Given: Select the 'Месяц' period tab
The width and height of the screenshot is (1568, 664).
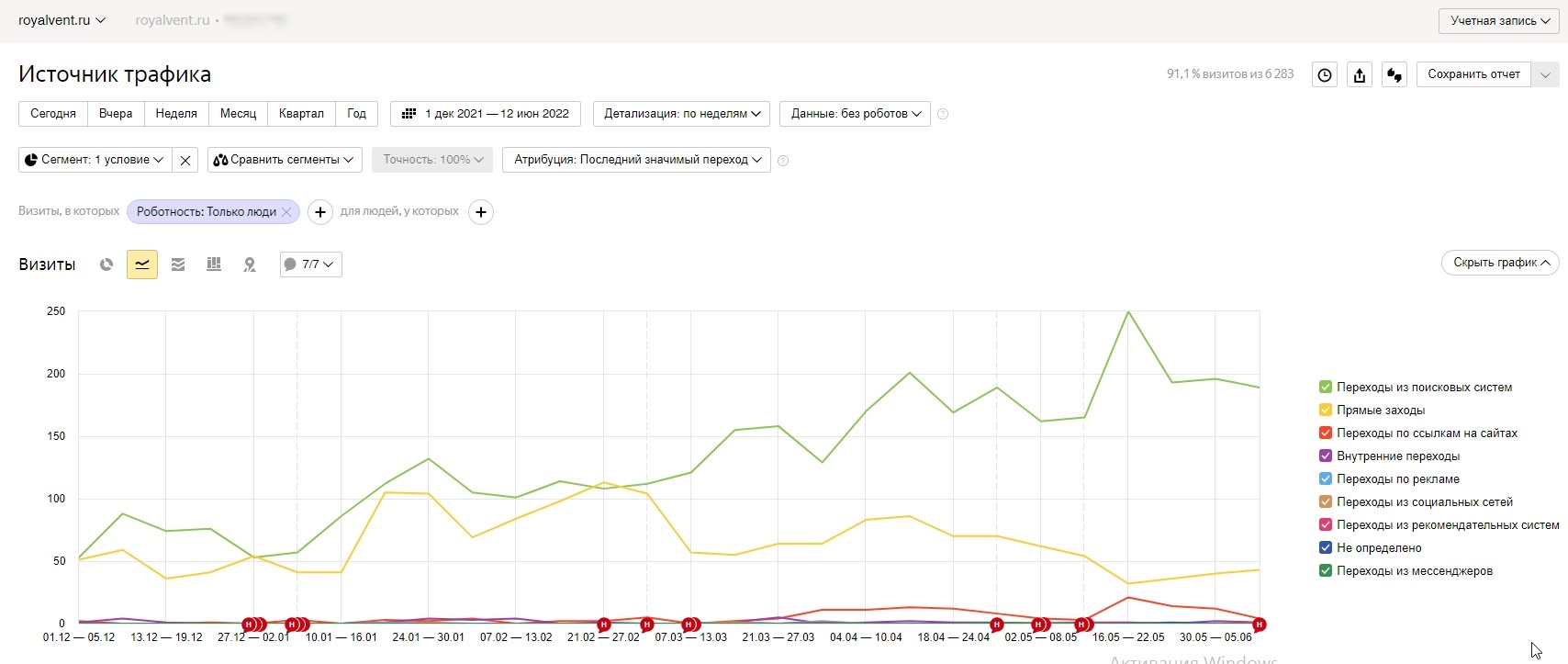Looking at the screenshot, I should coord(238,114).
